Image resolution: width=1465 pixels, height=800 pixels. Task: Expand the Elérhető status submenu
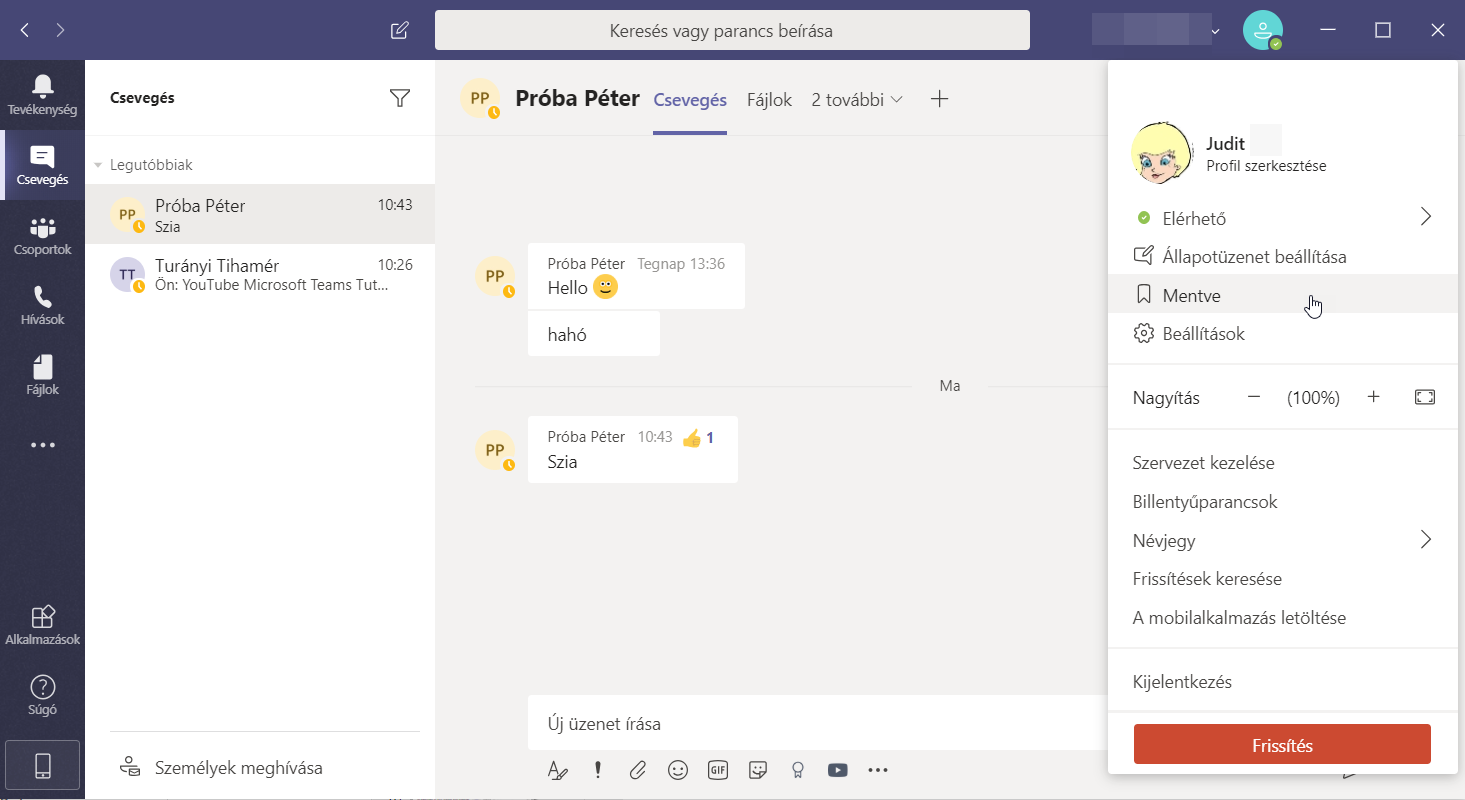(x=1425, y=217)
